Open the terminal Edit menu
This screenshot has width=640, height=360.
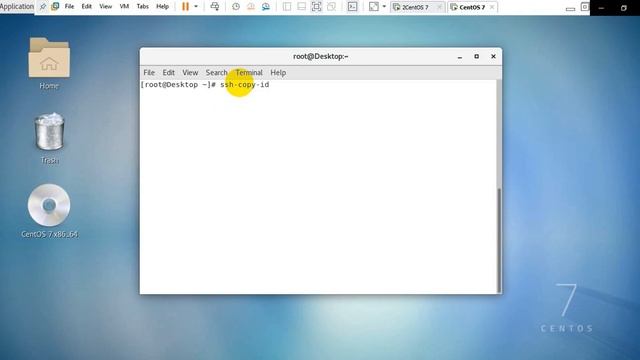tap(169, 73)
